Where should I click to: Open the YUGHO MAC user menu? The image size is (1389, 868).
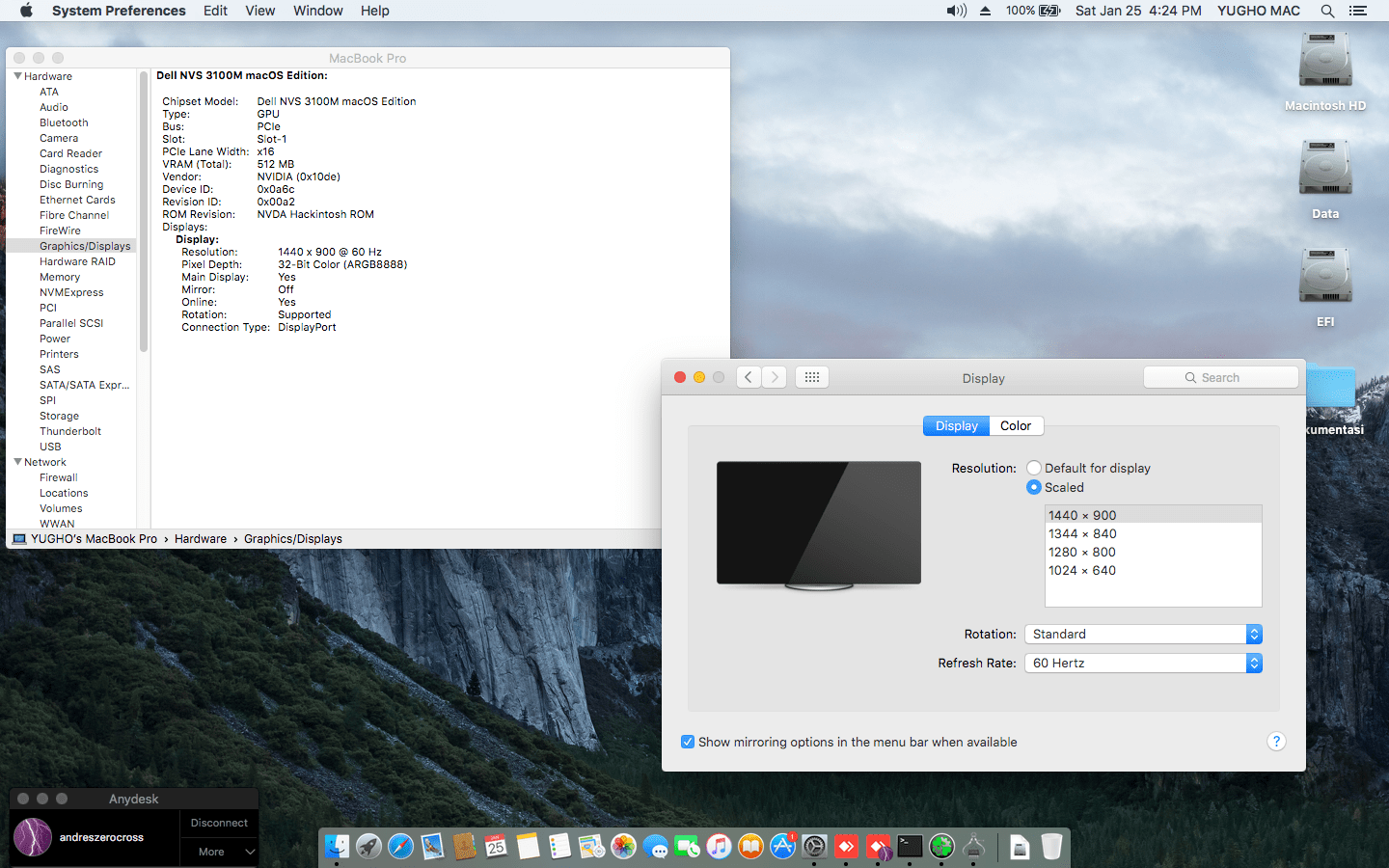pos(1259,11)
